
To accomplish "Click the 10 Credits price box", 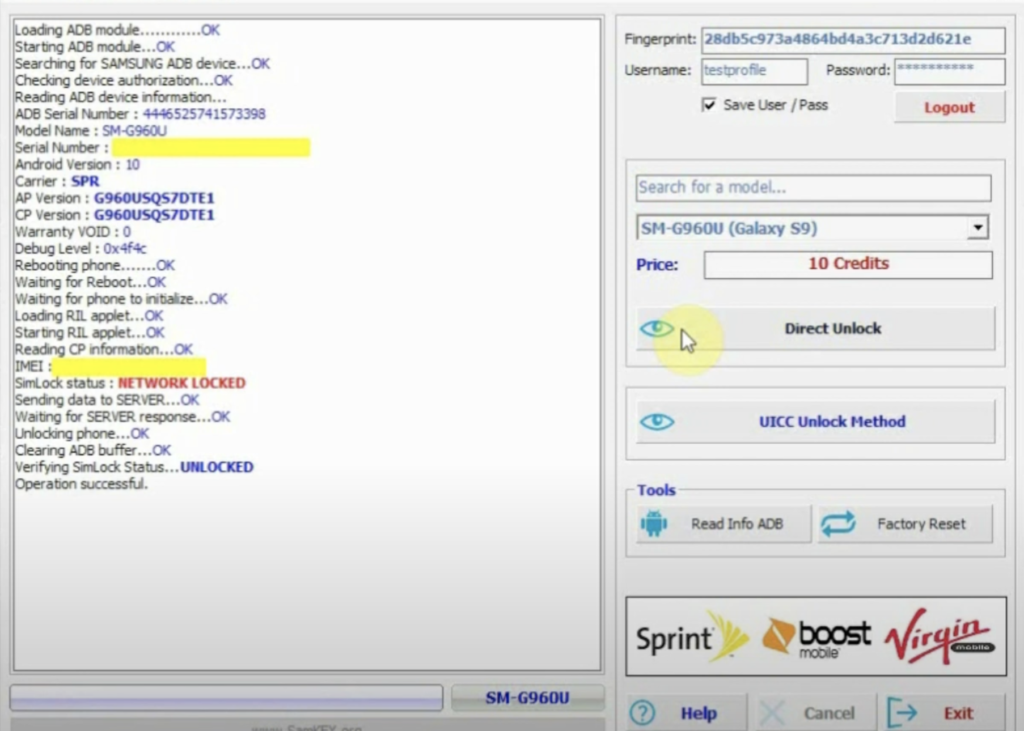I will 848,265.
